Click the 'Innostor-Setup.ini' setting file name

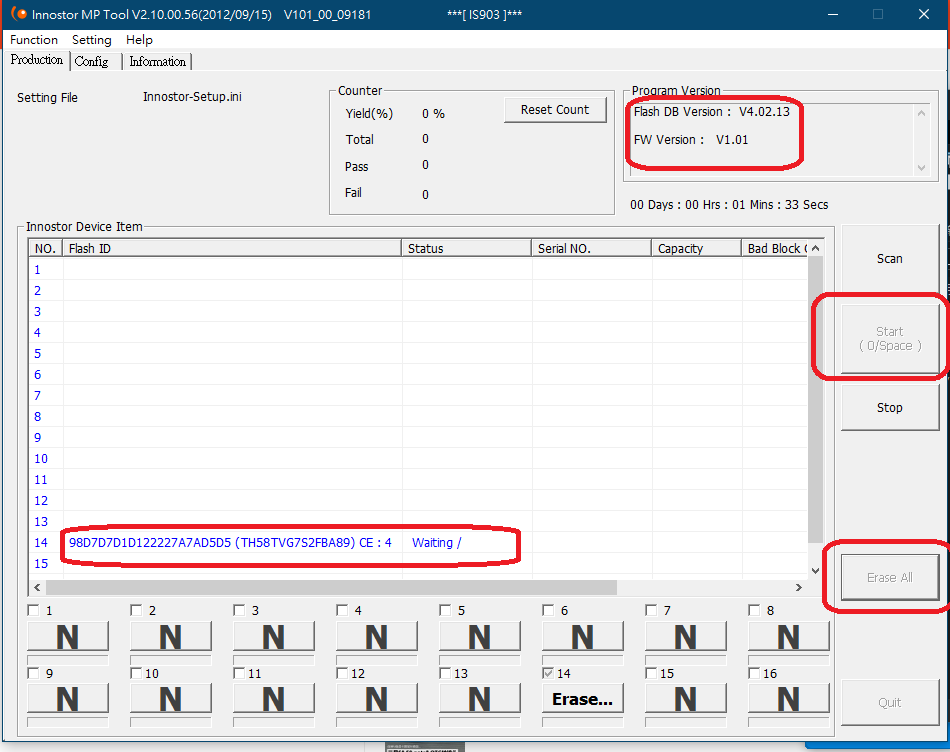192,97
